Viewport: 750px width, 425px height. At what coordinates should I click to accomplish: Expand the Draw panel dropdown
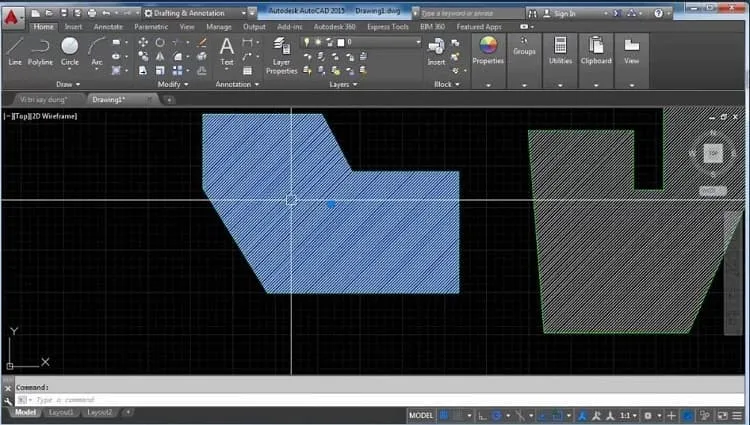tap(68, 84)
